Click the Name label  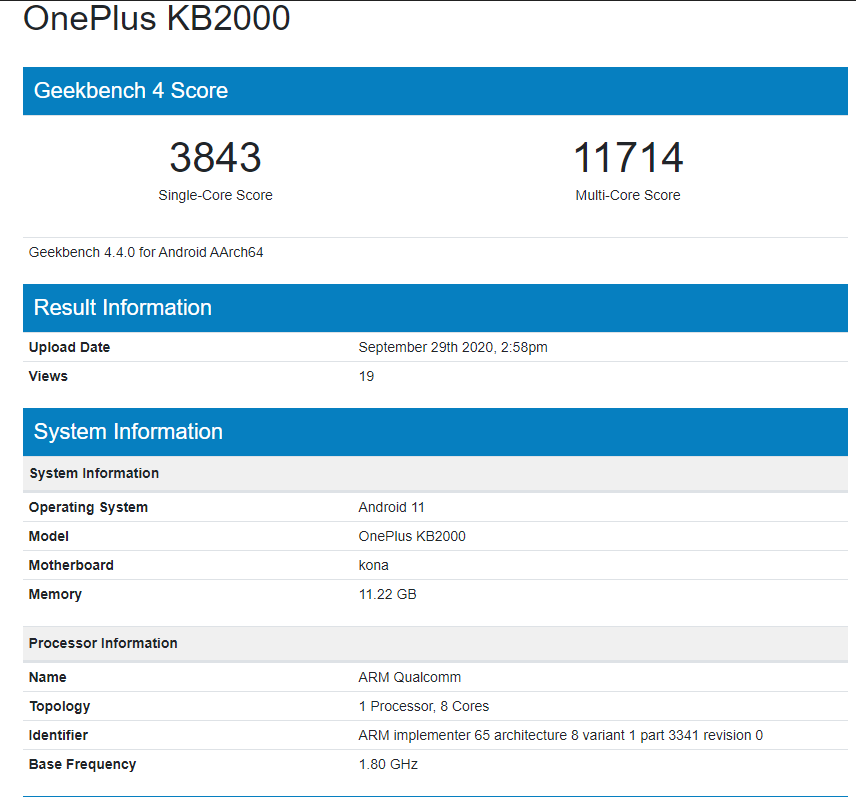coord(47,677)
